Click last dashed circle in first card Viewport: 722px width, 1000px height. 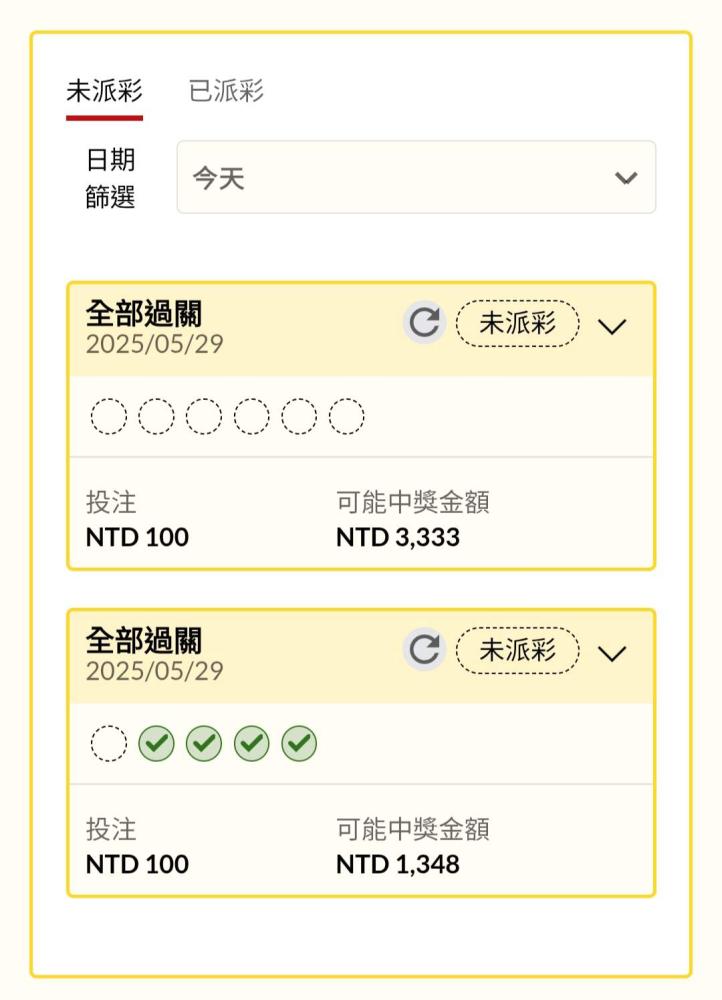347,416
